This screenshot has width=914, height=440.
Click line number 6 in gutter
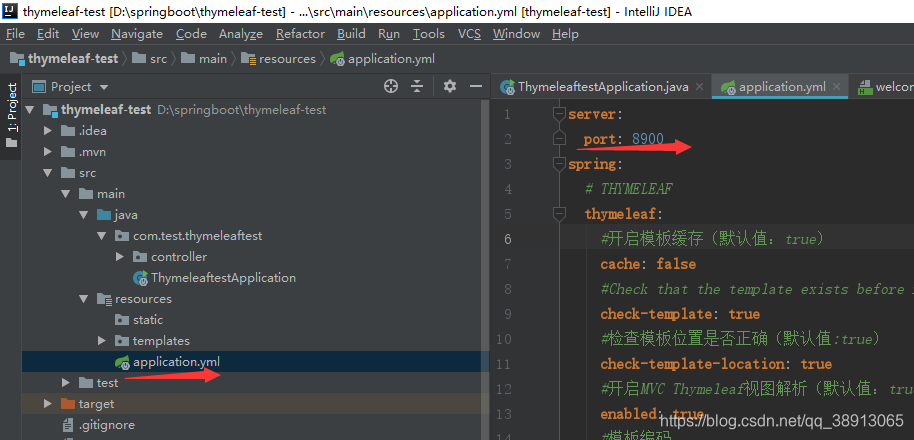(x=507, y=239)
